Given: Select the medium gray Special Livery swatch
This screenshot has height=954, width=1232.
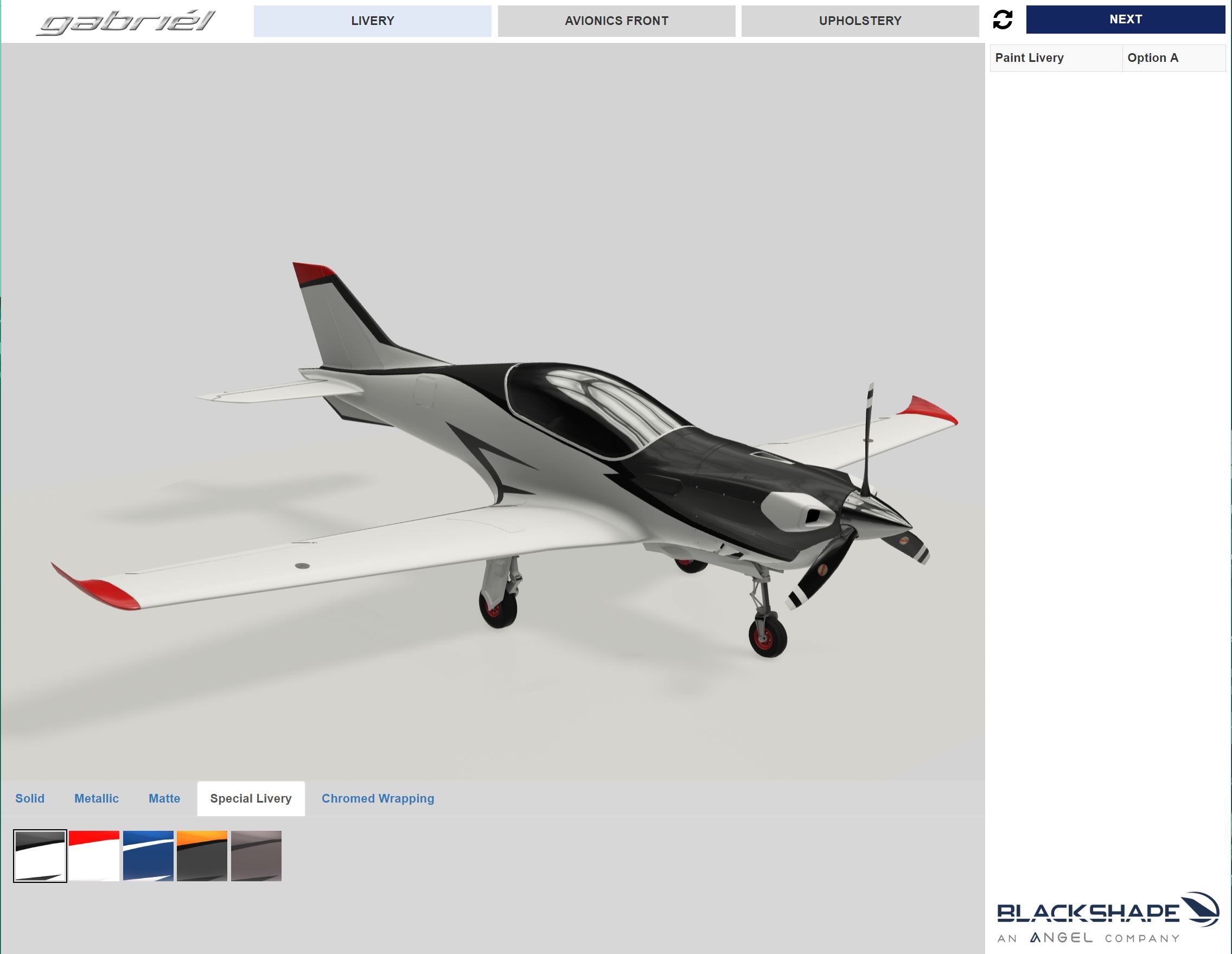Looking at the screenshot, I should click(256, 855).
